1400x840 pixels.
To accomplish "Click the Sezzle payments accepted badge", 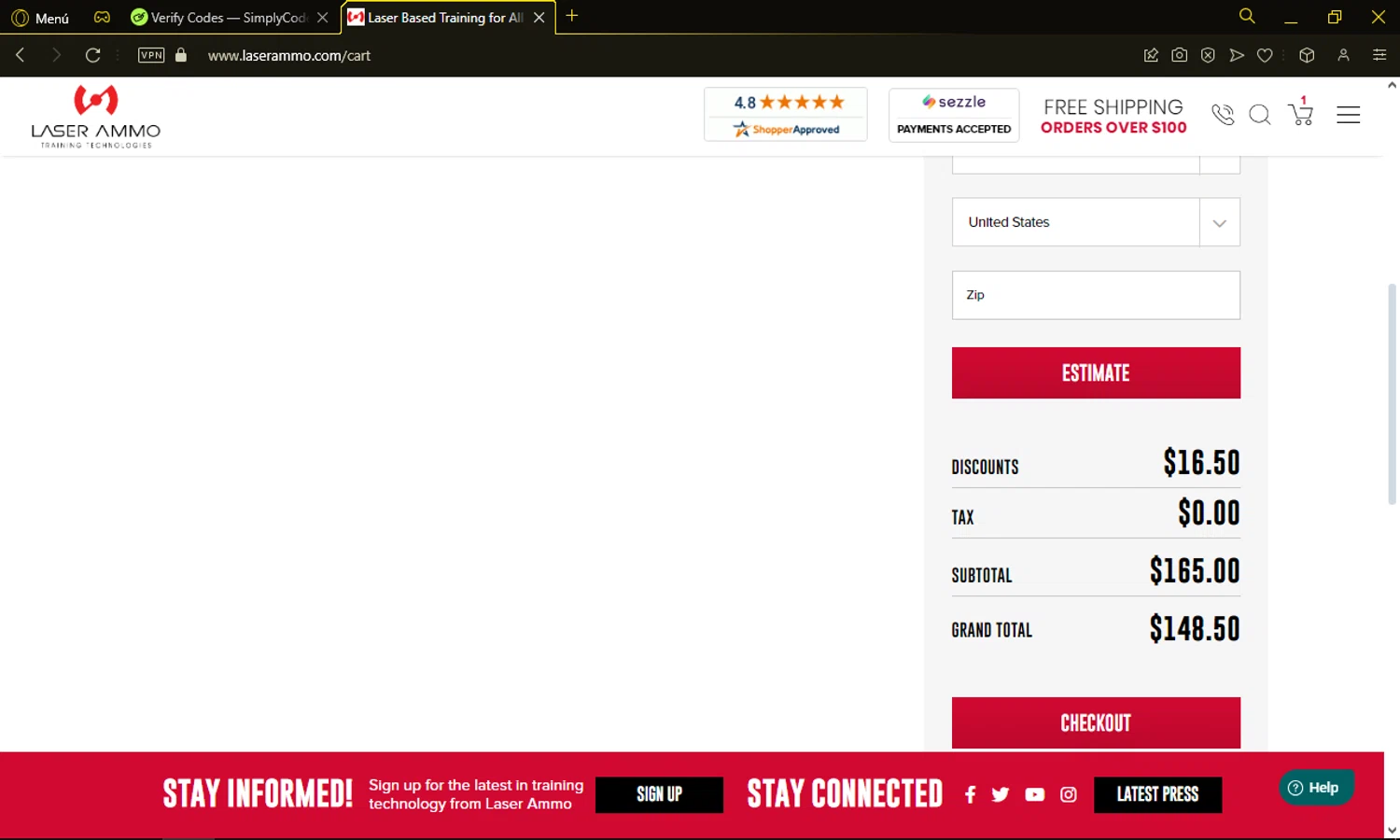I will (954, 115).
